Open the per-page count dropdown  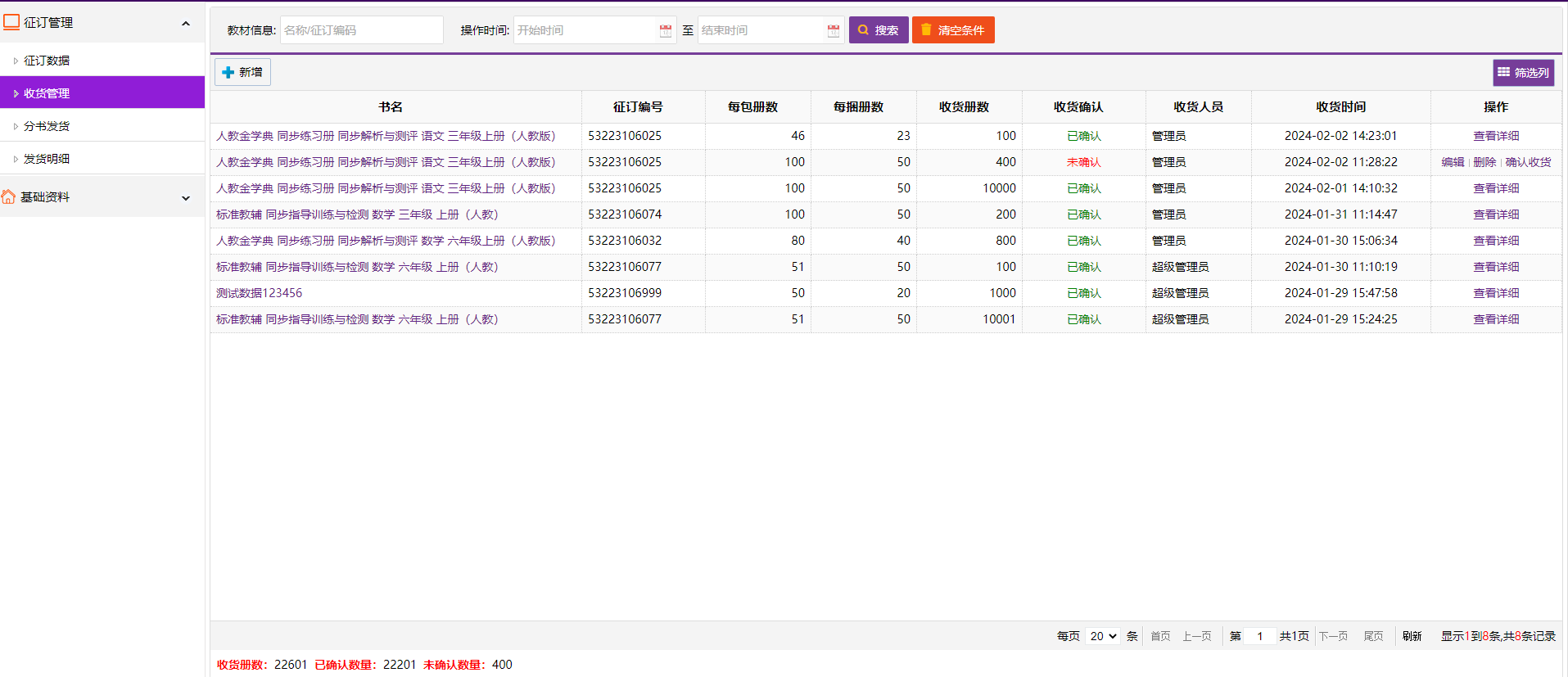click(x=1102, y=636)
